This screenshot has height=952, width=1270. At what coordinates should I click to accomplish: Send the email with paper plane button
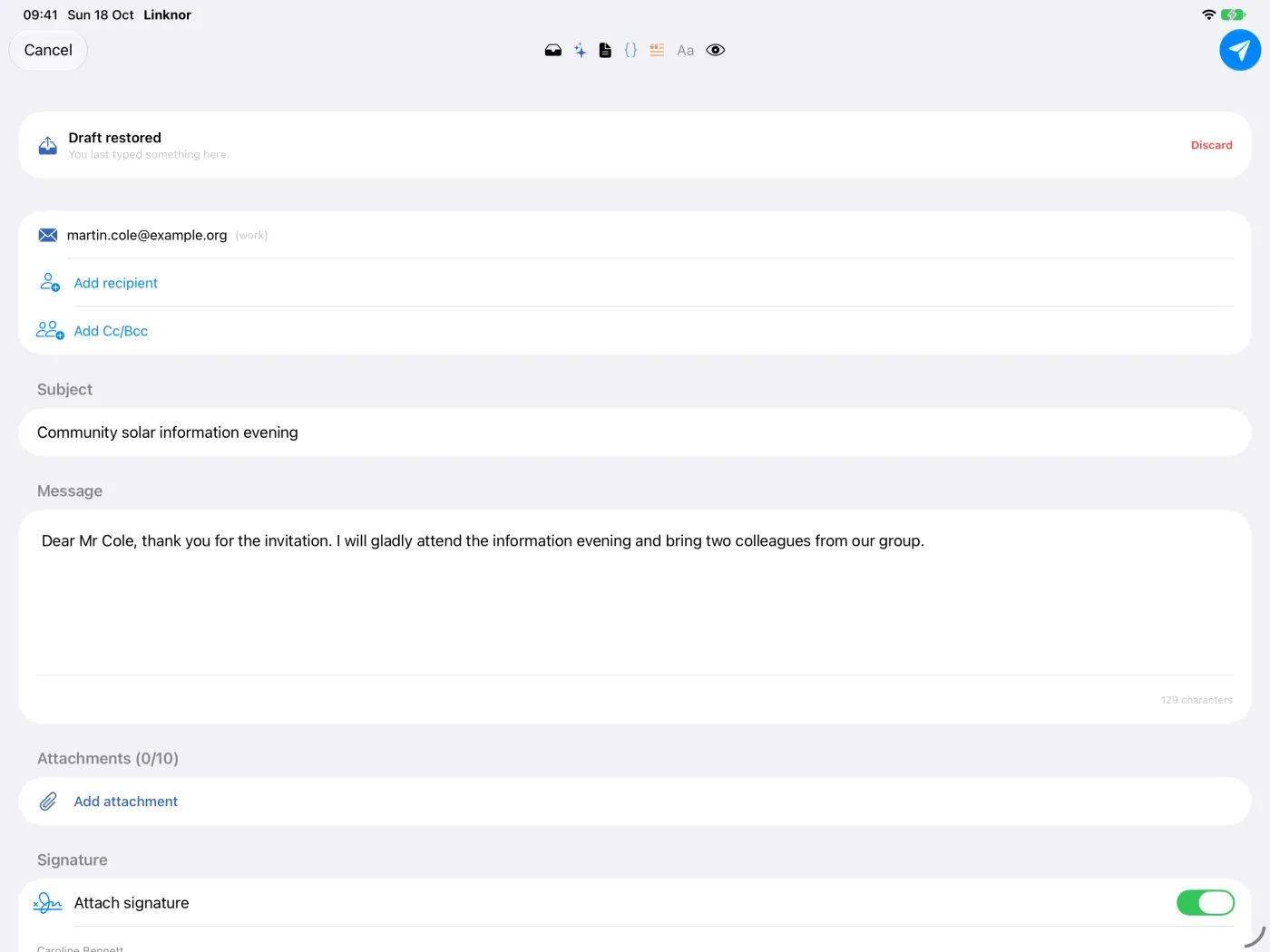click(x=1240, y=50)
